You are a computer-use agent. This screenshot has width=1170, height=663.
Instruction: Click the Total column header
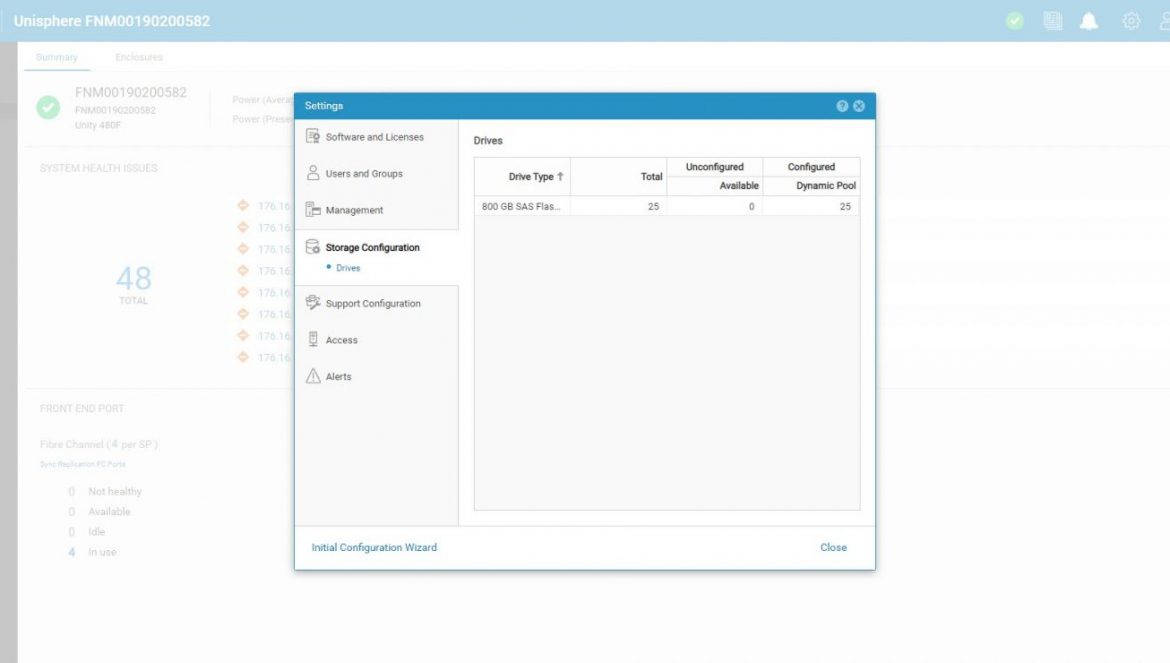(618, 177)
